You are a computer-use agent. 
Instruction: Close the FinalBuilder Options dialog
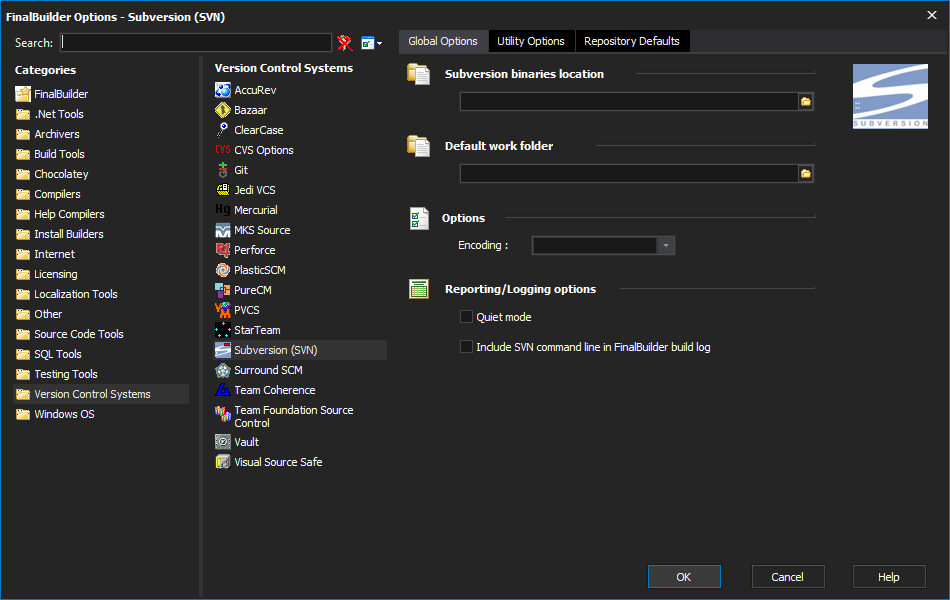click(x=932, y=15)
